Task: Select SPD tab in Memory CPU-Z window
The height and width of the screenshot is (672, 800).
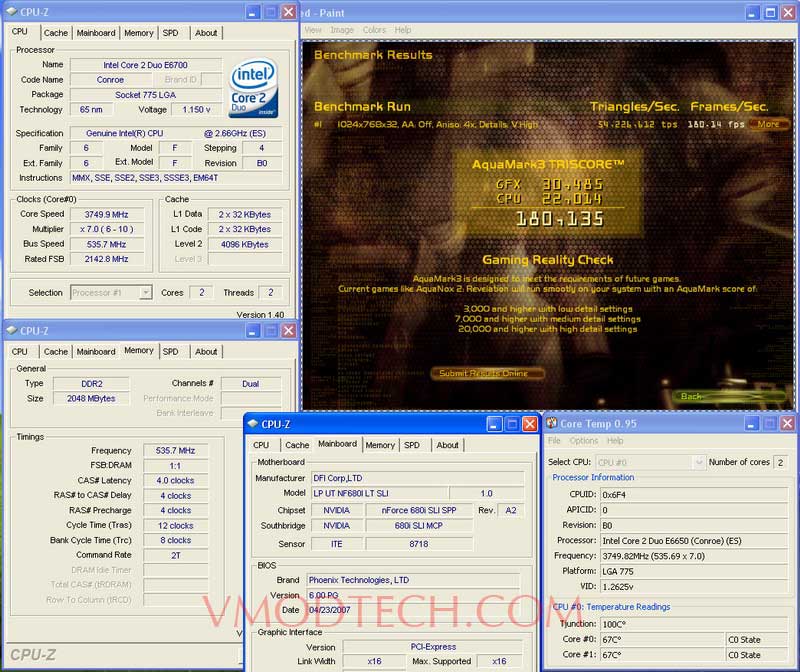Action: point(170,352)
